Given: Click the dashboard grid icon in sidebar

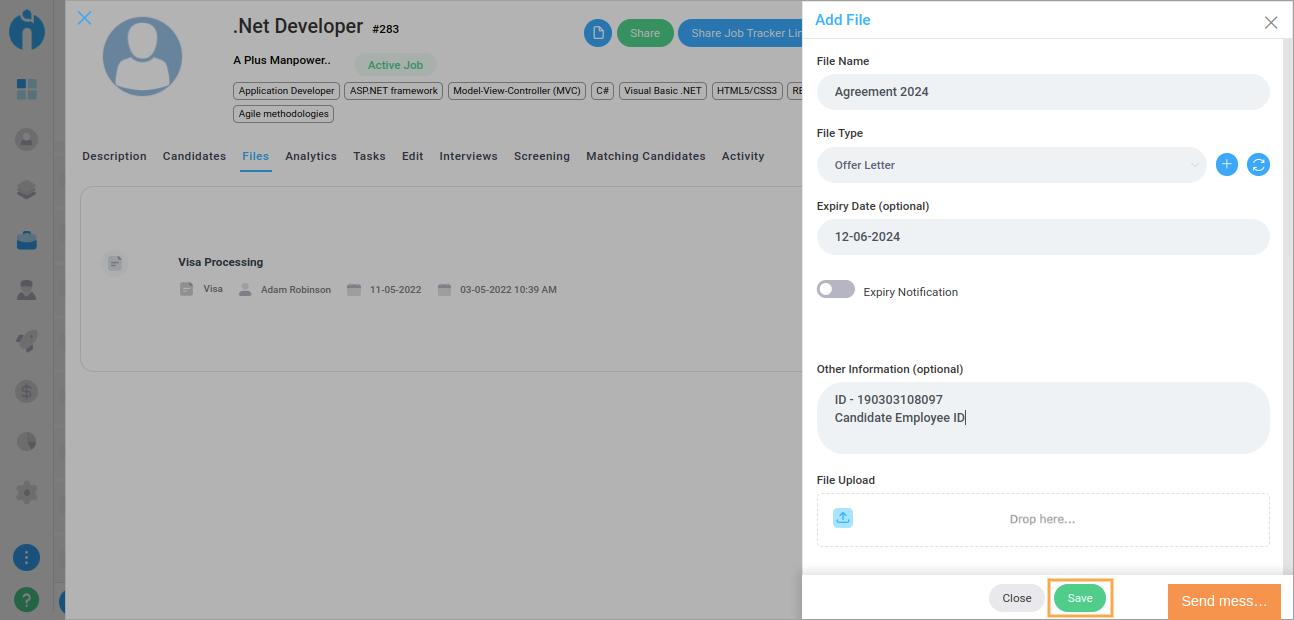Looking at the screenshot, I should point(27,89).
